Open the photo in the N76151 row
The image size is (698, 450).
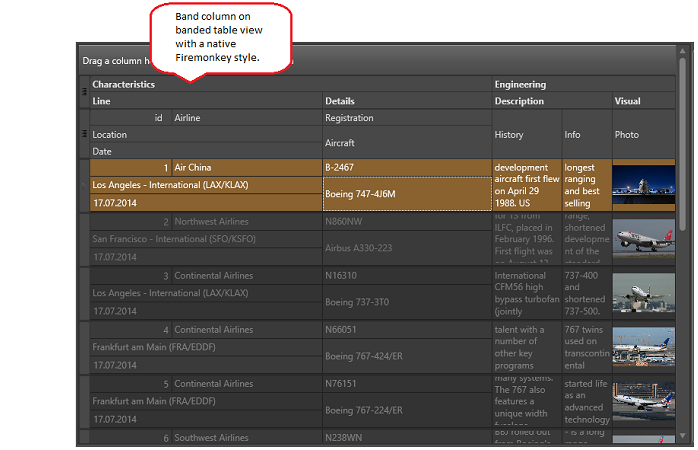[x=644, y=401]
